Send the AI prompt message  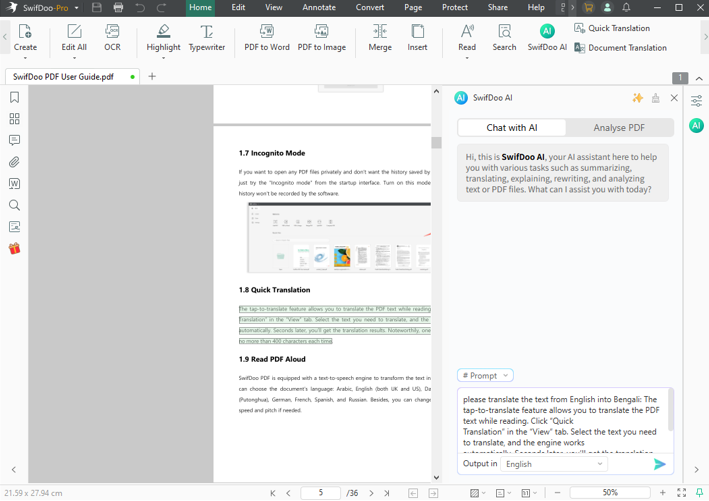[659, 464]
